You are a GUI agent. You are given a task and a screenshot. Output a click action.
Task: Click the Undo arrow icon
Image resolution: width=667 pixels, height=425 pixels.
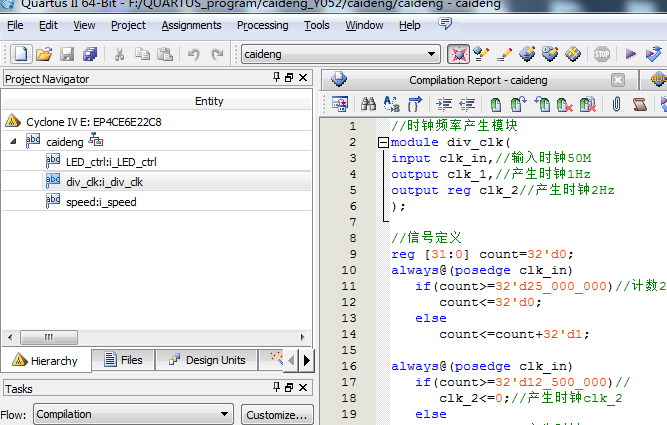(x=193, y=54)
